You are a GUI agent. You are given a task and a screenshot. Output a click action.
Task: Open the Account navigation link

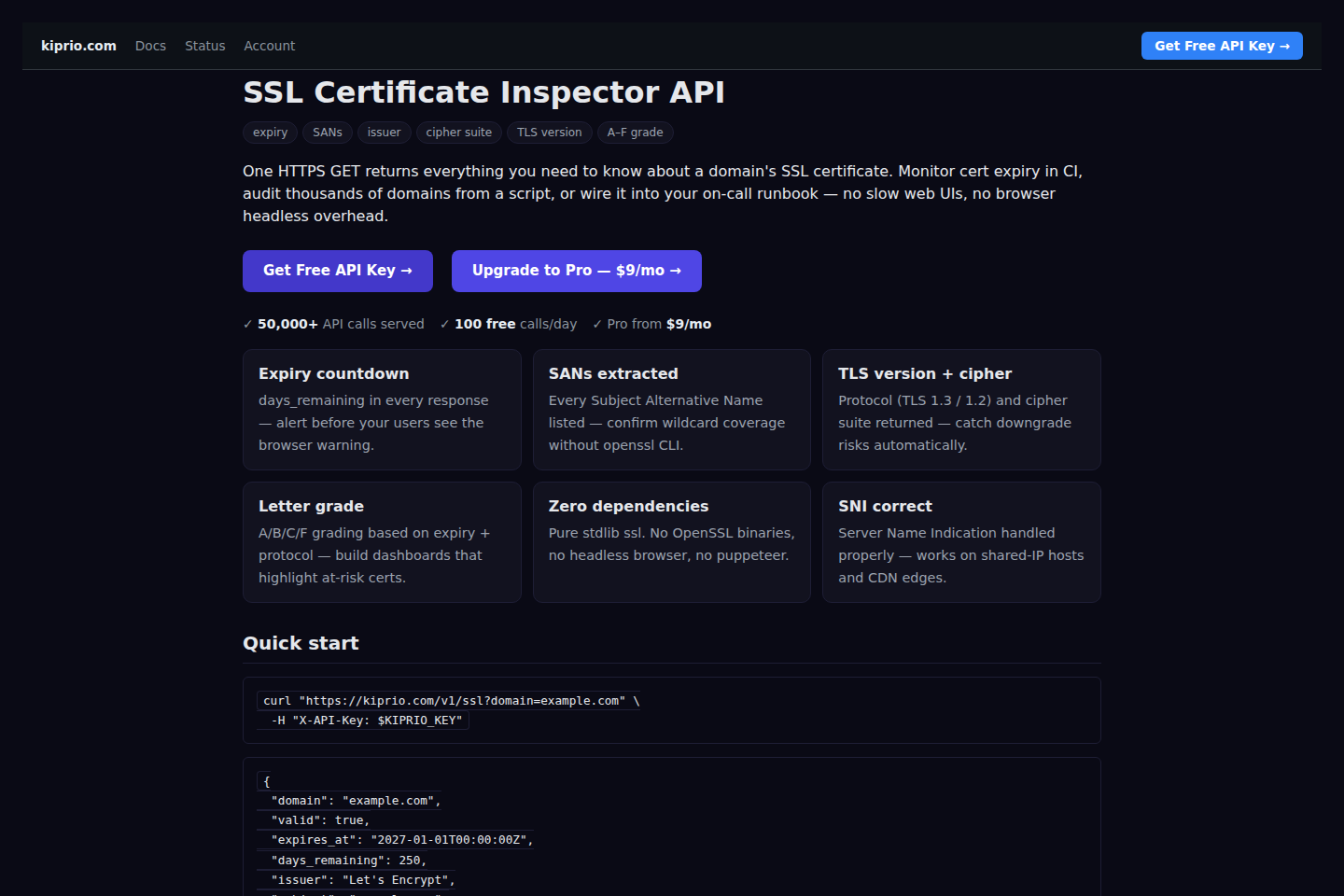pos(269,46)
